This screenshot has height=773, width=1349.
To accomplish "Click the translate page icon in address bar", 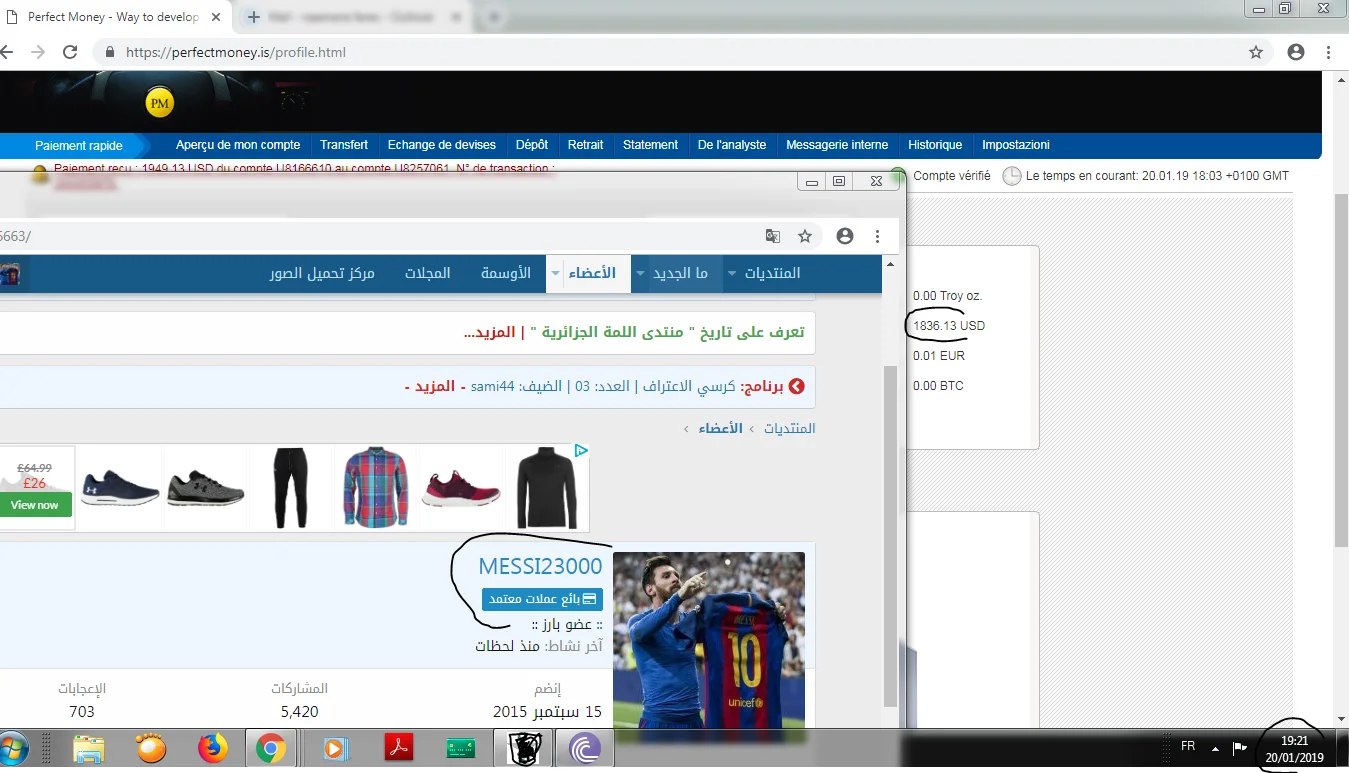I will point(772,236).
